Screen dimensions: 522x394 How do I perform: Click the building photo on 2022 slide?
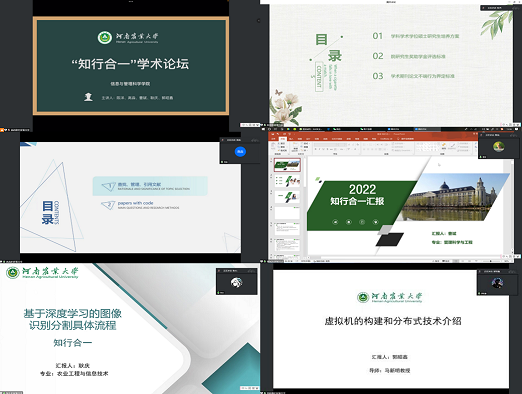pos(454,197)
